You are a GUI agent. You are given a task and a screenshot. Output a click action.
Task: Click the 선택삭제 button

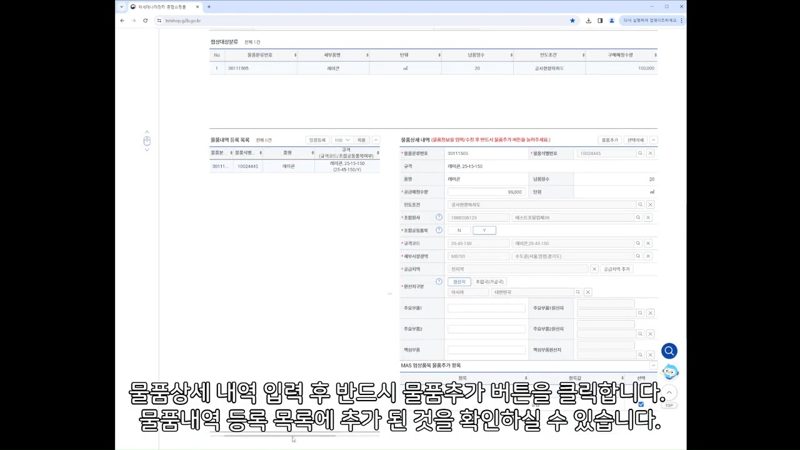(x=636, y=140)
